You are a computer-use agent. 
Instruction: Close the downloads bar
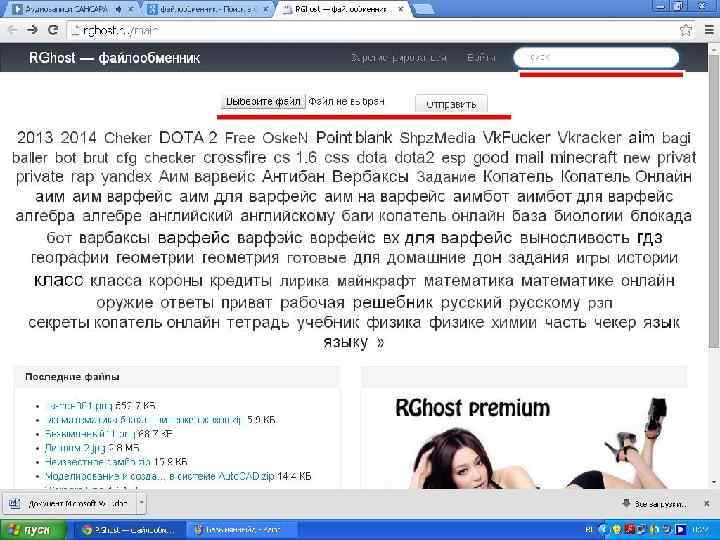(707, 504)
